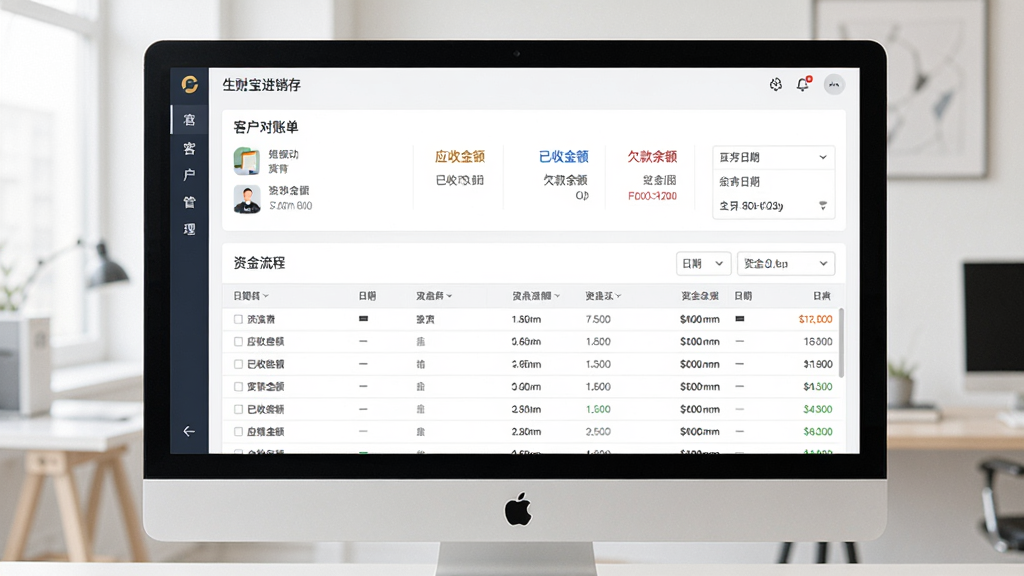The width and height of the screenshot is (1024, 576).
Task: Open the date dropdown in 客户对账单 card
Action: point(773,157)
